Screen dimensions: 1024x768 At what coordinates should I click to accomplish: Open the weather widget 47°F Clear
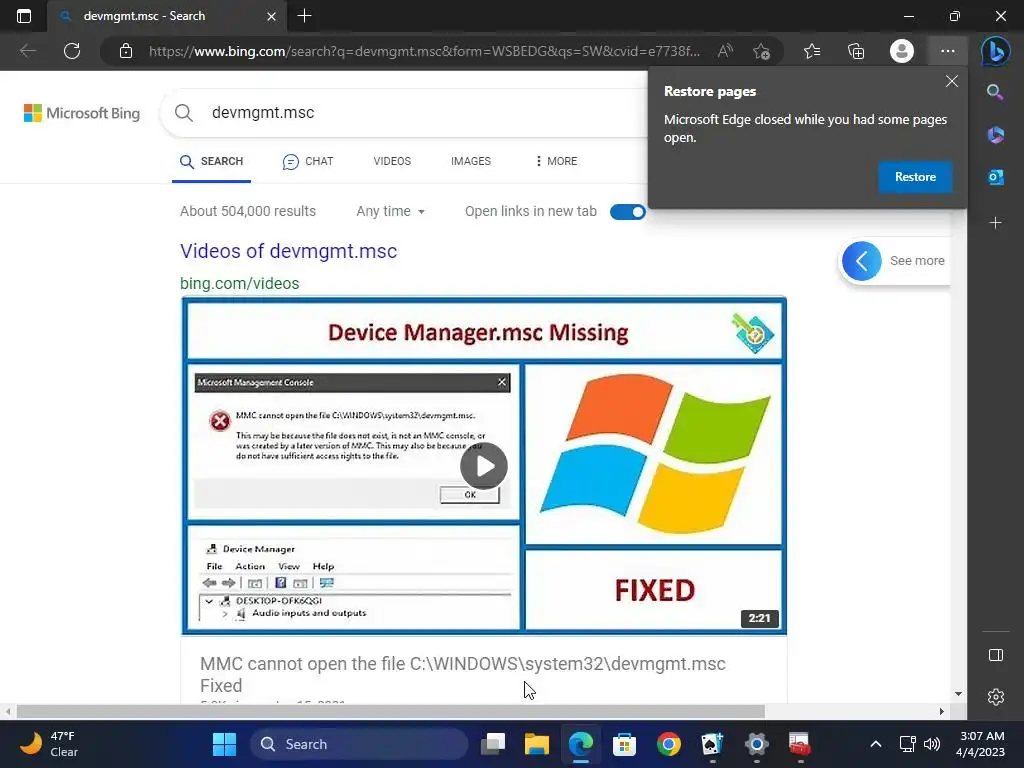coord(48,744)
